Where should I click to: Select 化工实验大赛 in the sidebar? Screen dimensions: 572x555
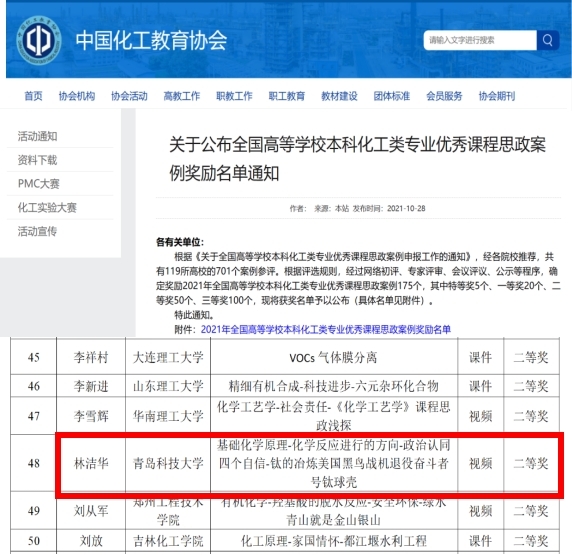pyautogui.click(x=47, y=207)
